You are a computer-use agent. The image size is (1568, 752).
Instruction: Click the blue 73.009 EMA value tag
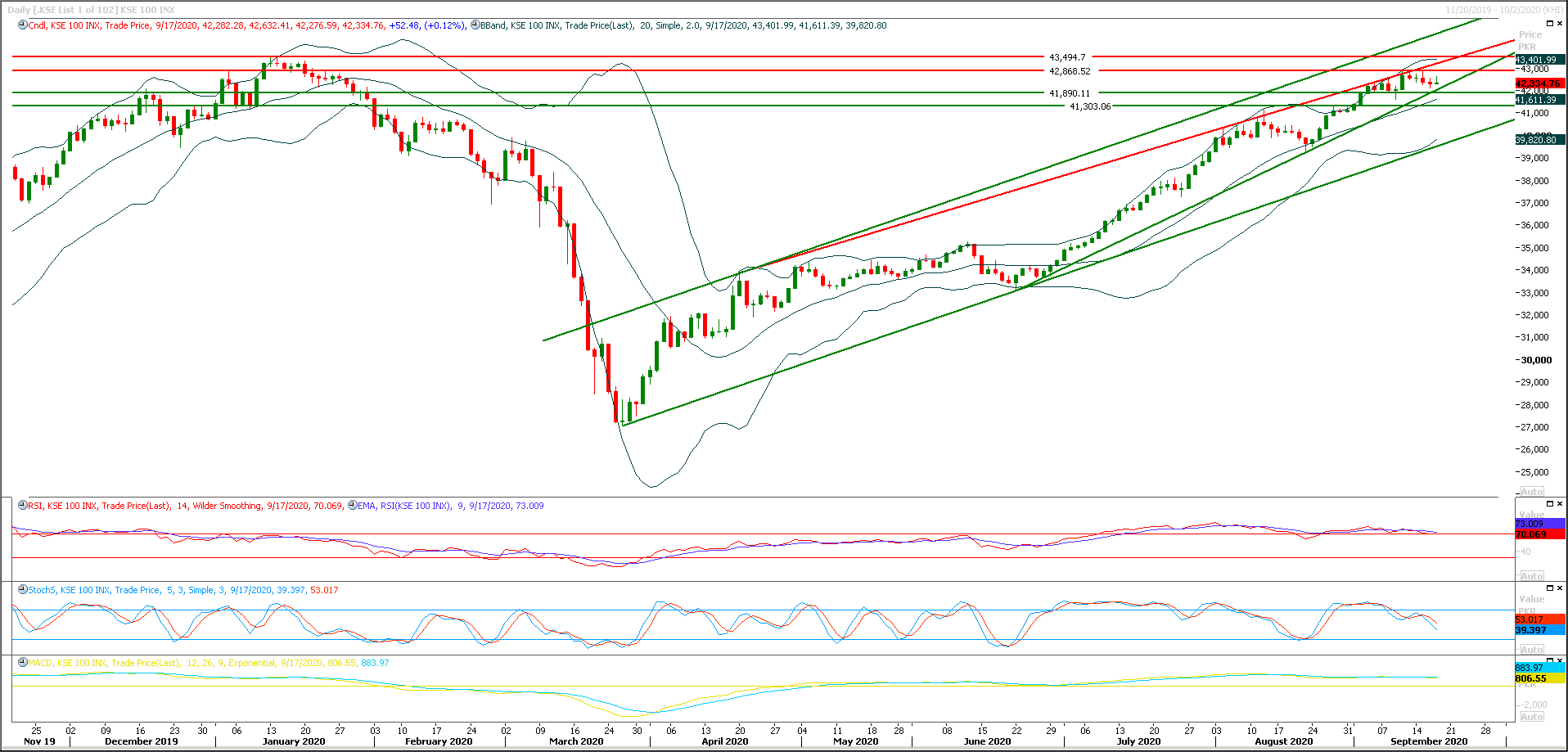(1539, 524)
